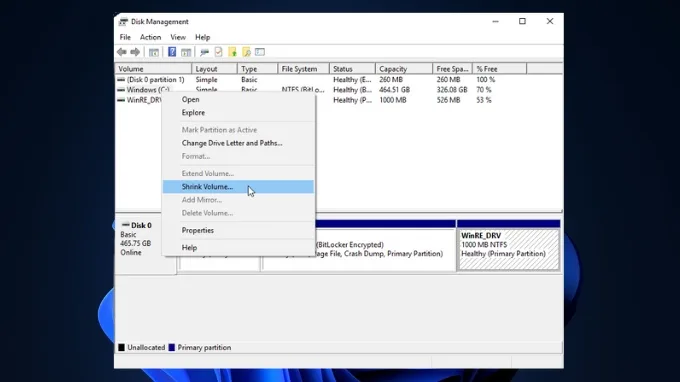Click the Show/Hide Console Tree icon

154,52
